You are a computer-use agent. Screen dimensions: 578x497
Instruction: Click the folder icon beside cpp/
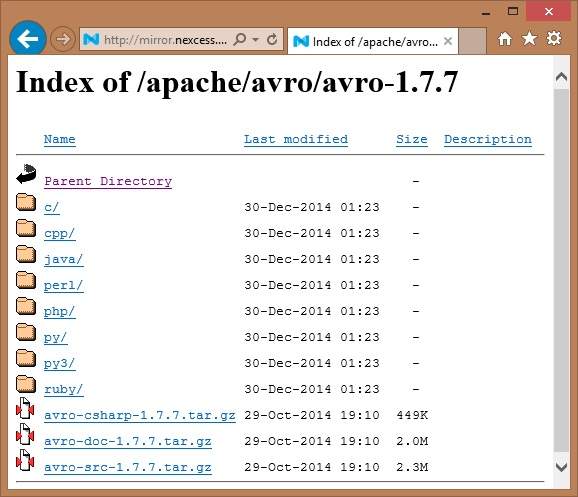pos(26,228)
